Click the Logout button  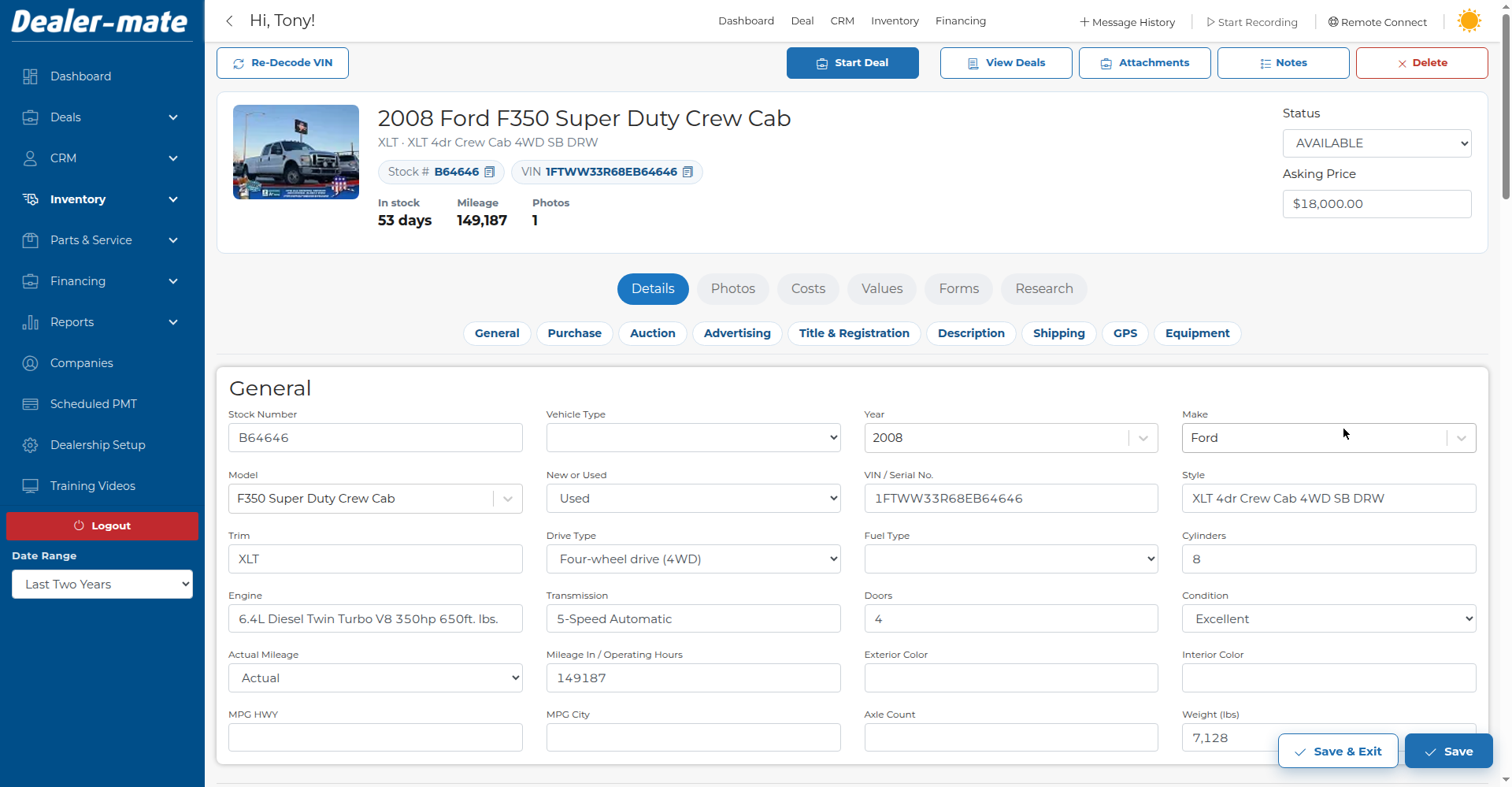coord(102,526)
